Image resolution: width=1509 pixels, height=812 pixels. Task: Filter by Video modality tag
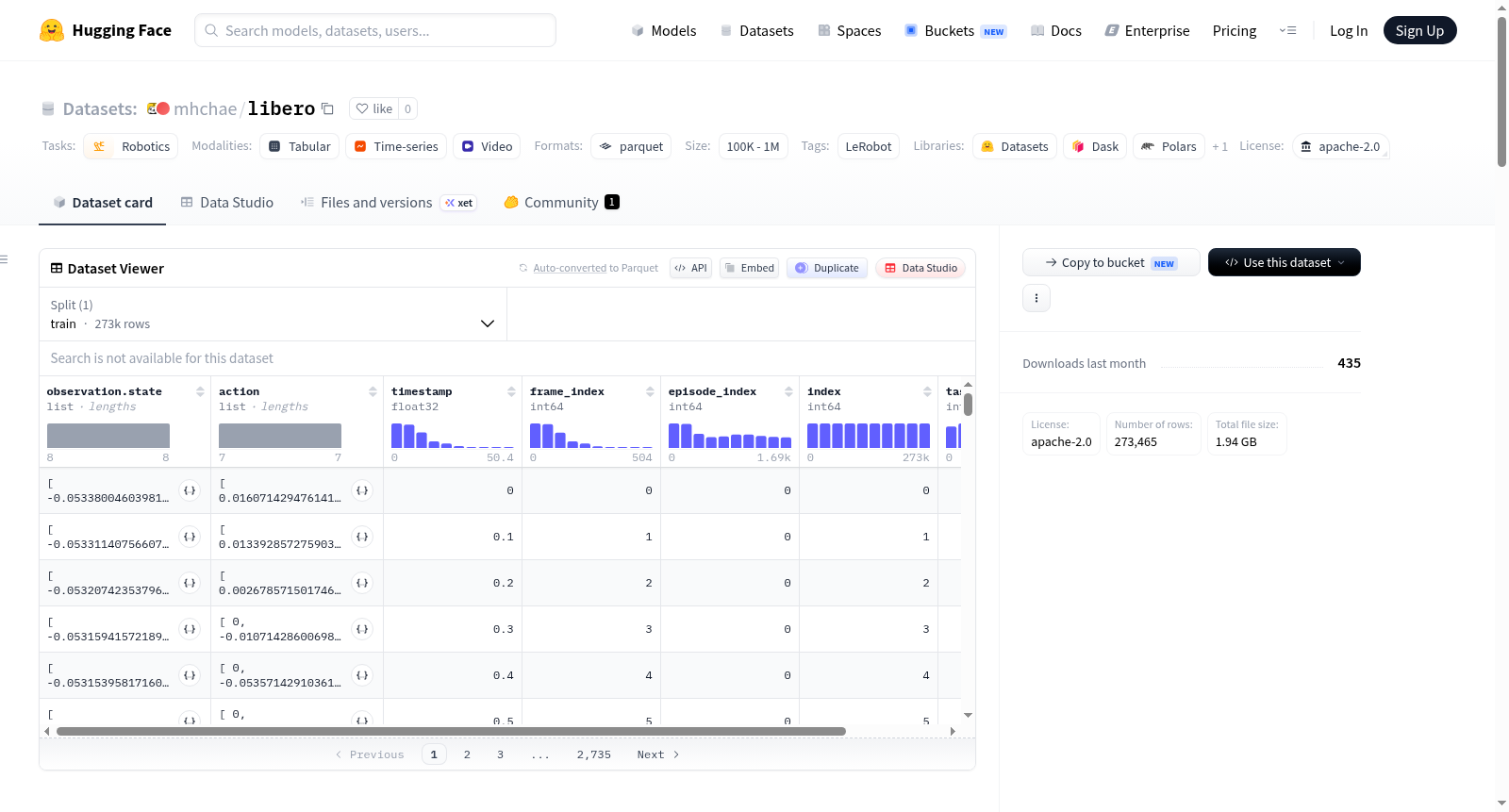tap(487, 146)
